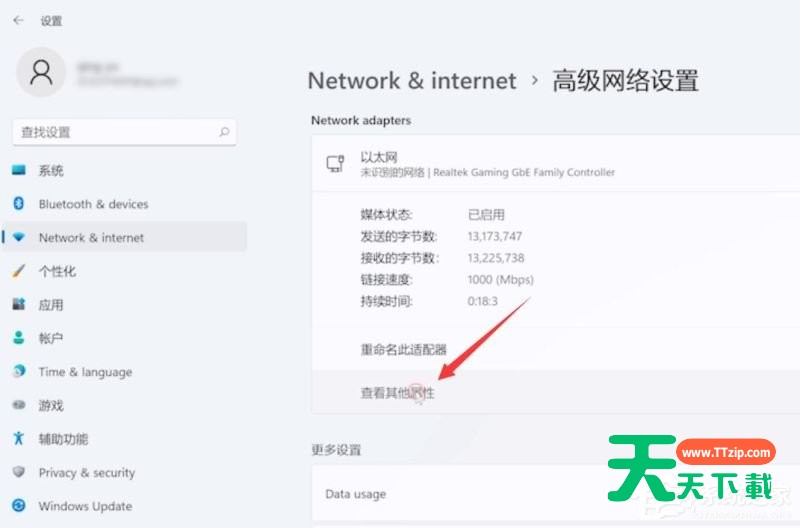Open 游戏 settings page

pyautogui.click(x=124, y=406)
